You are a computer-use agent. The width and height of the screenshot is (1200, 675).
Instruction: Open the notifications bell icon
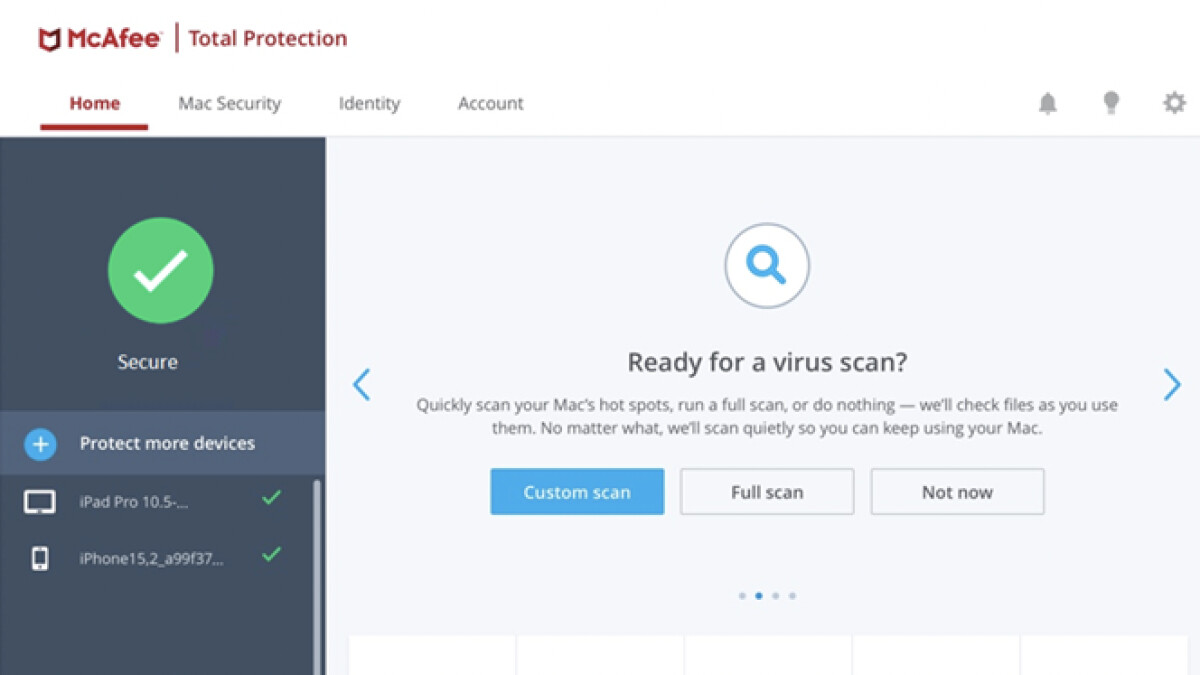(x=1047, y=103)
